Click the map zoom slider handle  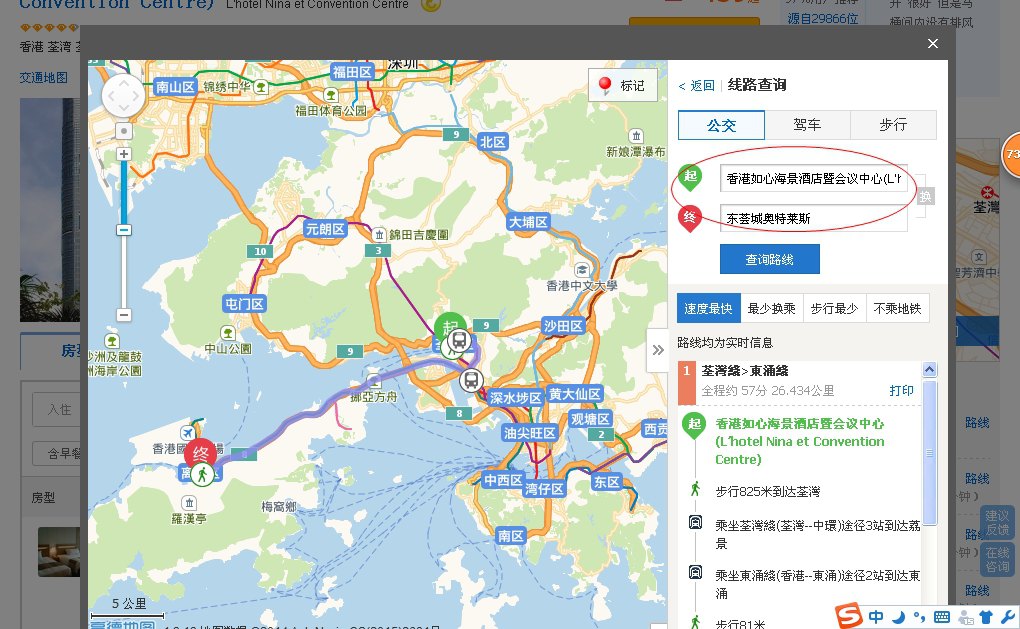point(124,230)
